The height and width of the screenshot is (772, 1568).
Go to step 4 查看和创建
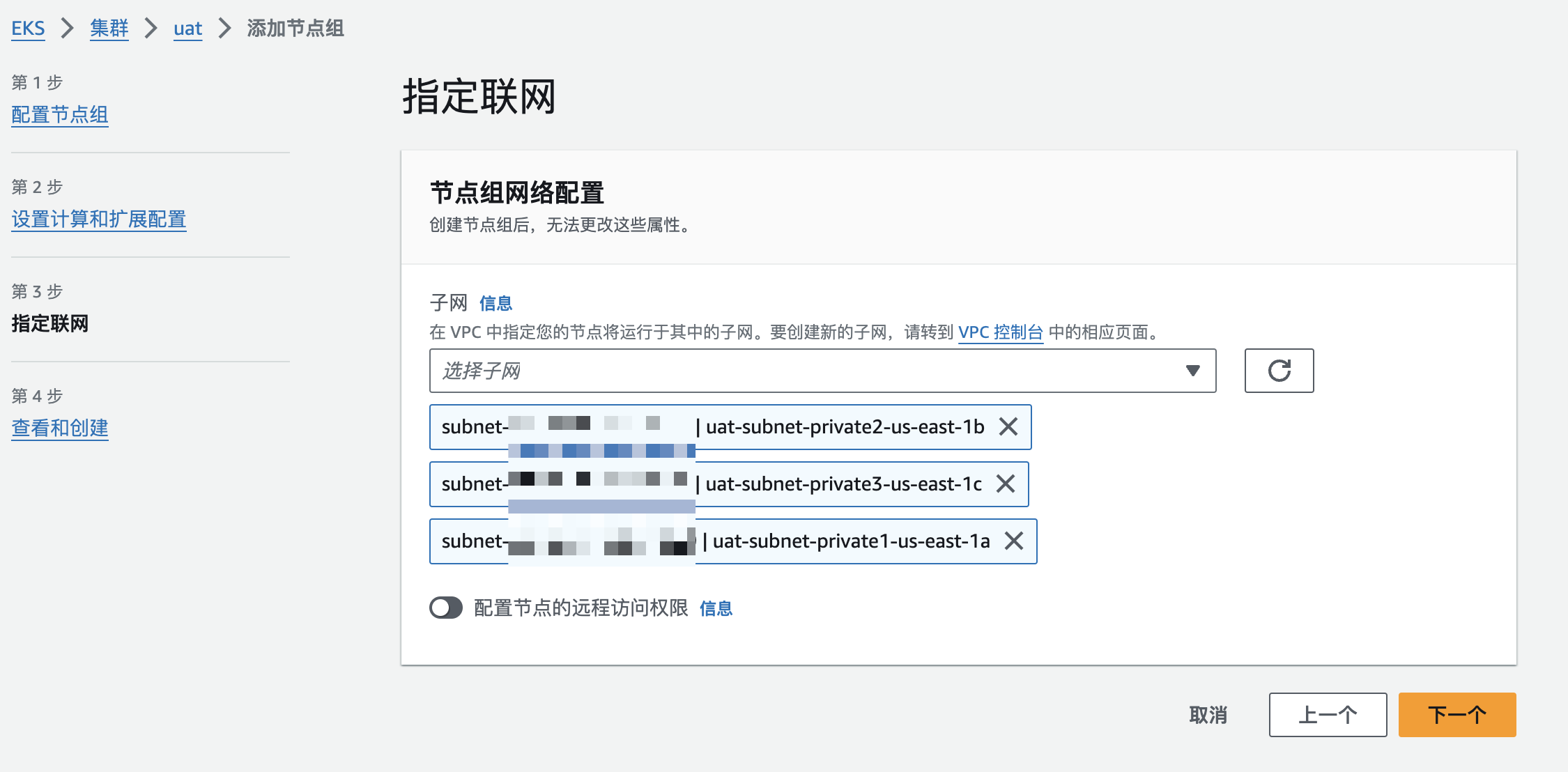coord(60,428)
